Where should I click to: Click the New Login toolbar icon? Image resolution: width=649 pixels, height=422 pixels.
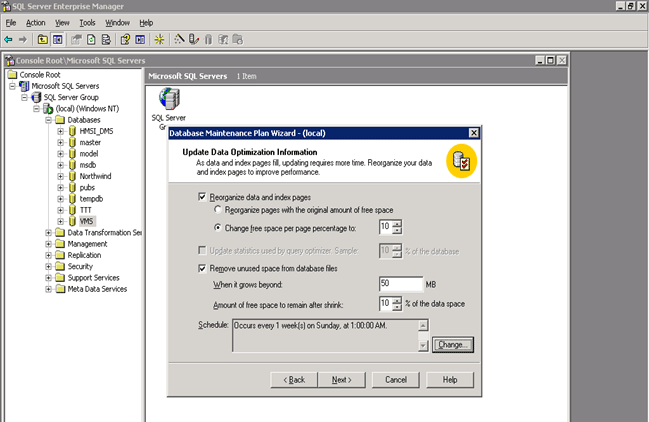[223, 40]
